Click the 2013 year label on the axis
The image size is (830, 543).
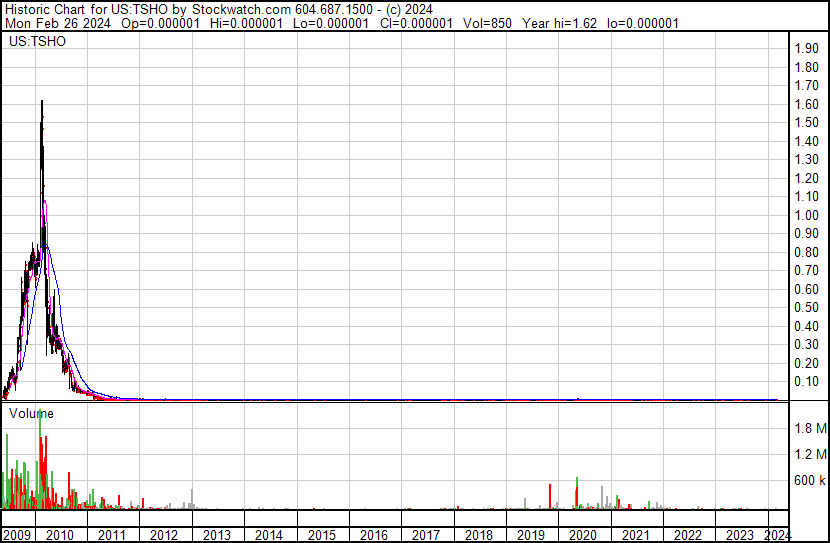click(x=216, y=535)
